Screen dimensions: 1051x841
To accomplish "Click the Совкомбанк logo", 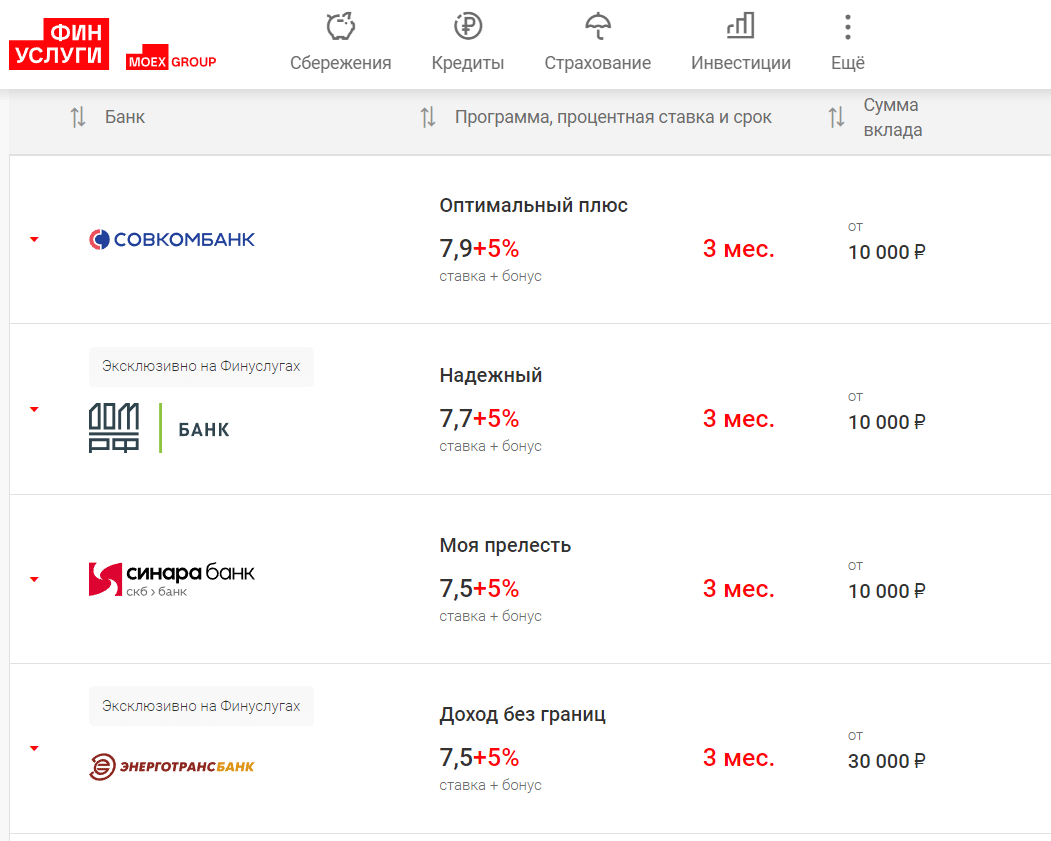I will pyautogui.click(x=172, y=239).
